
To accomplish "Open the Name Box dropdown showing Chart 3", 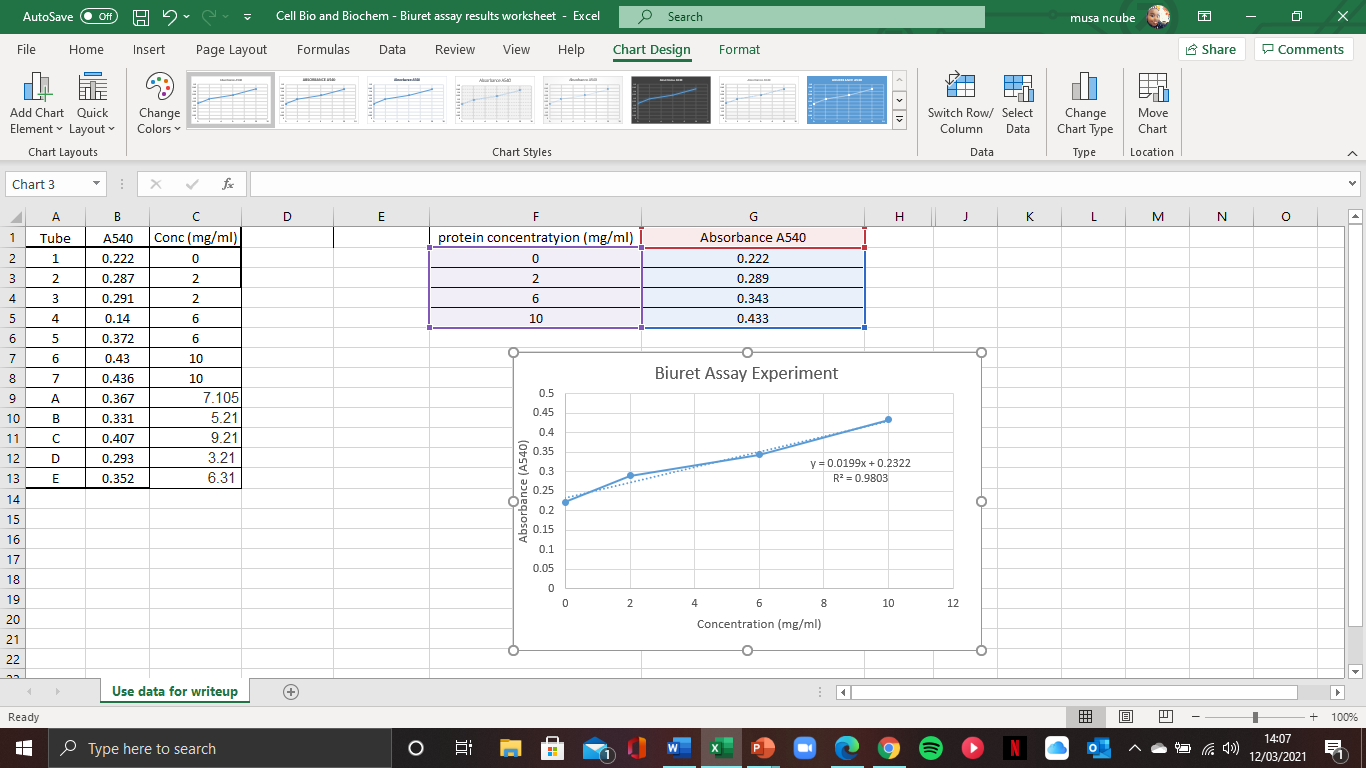I will click(97, 184).
